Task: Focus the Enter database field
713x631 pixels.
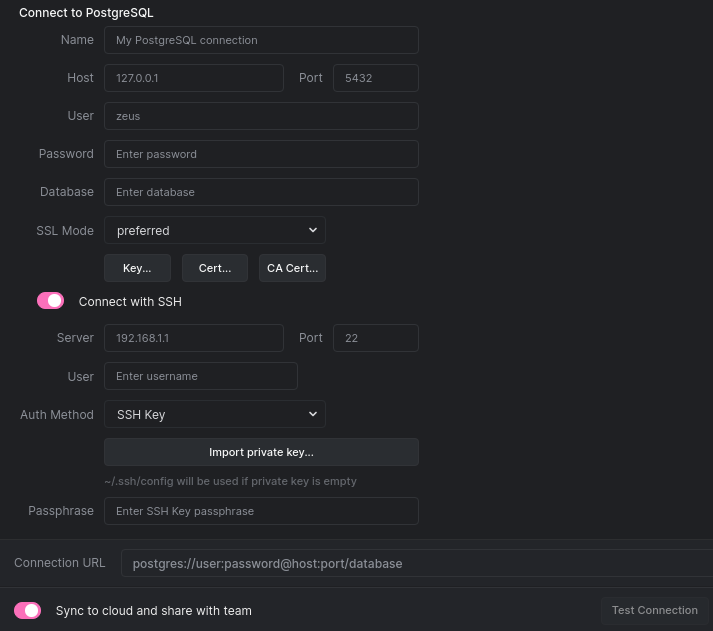Action: (261, 192)
